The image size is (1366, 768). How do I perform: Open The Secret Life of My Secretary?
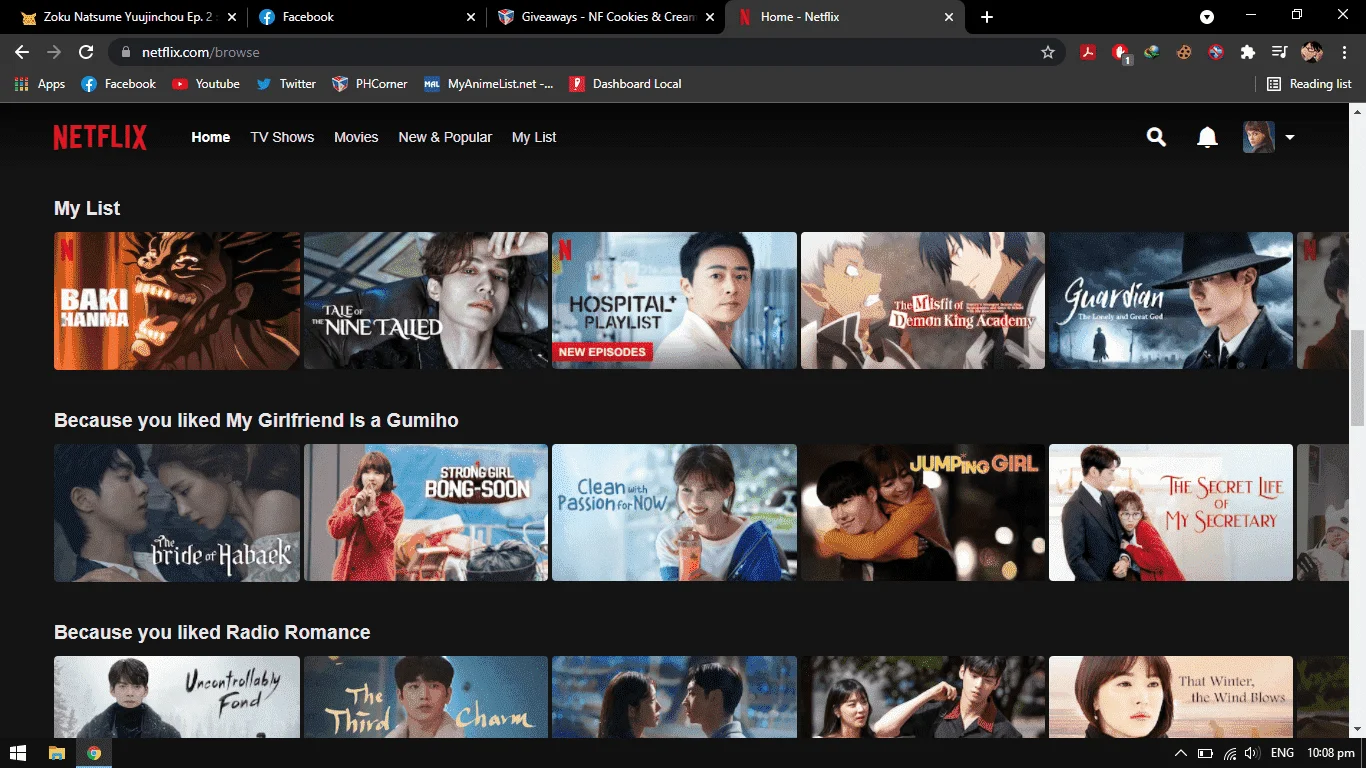coord(1171,513)
